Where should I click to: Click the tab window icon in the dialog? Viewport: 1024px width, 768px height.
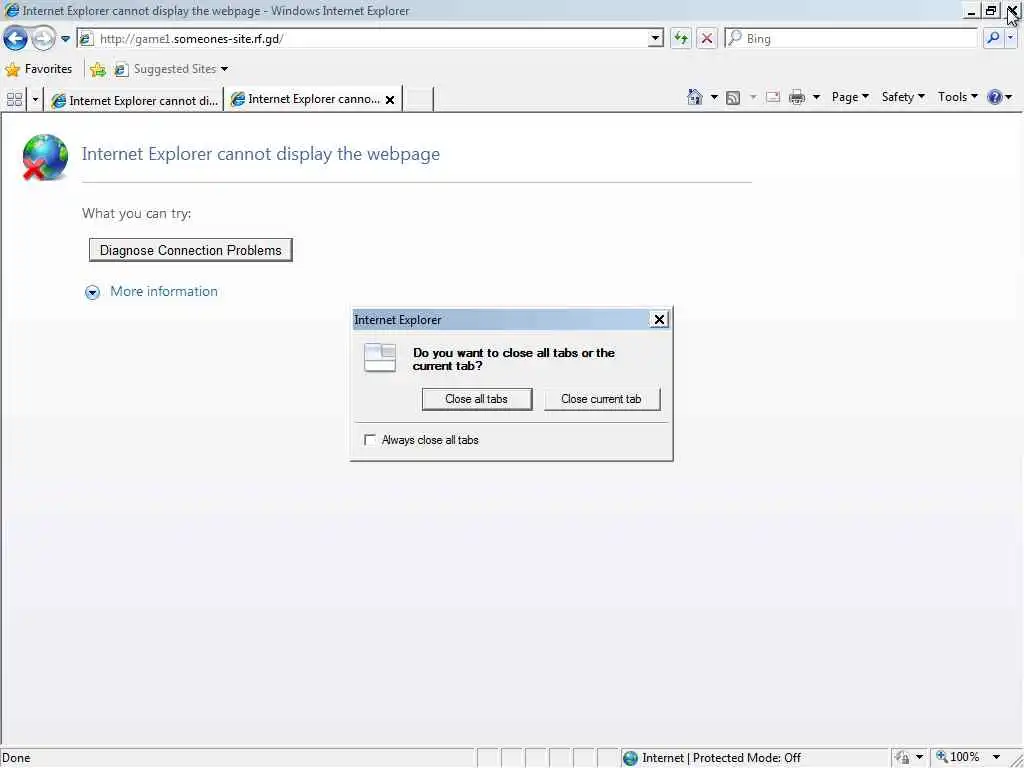coord(380,357)
